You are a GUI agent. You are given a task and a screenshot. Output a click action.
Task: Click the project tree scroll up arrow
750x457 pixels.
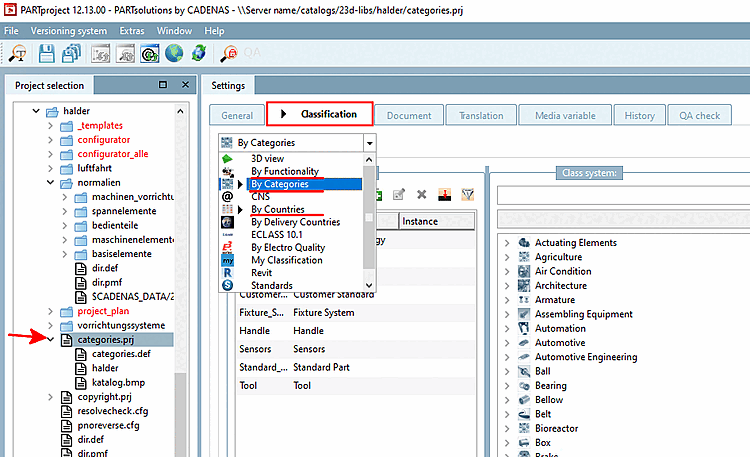(x=180, y=111)
